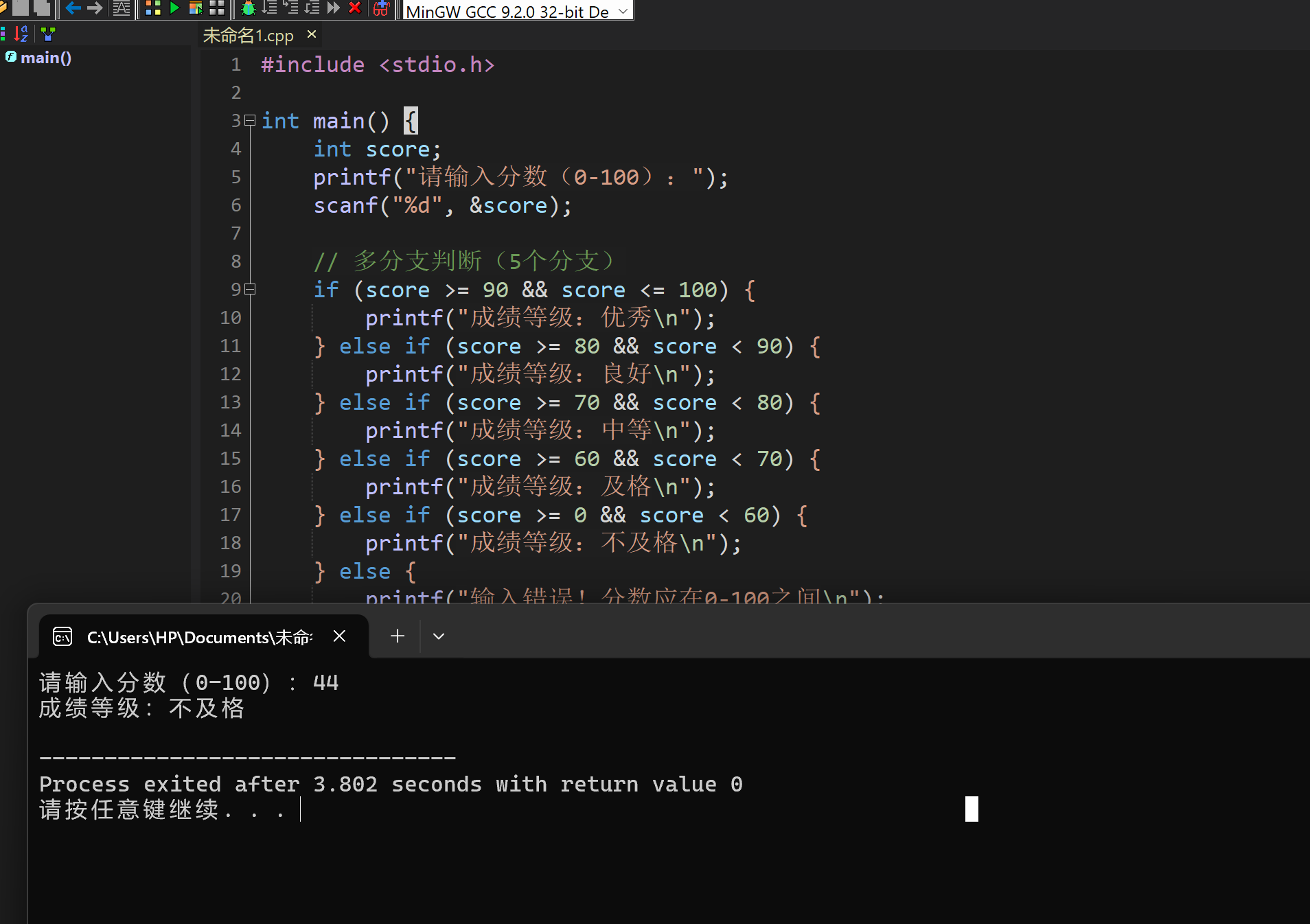This screenshot has width=1310, height=924.
Task: Open a new terminal tab with plus button
Action: click(x=398, y=636)
